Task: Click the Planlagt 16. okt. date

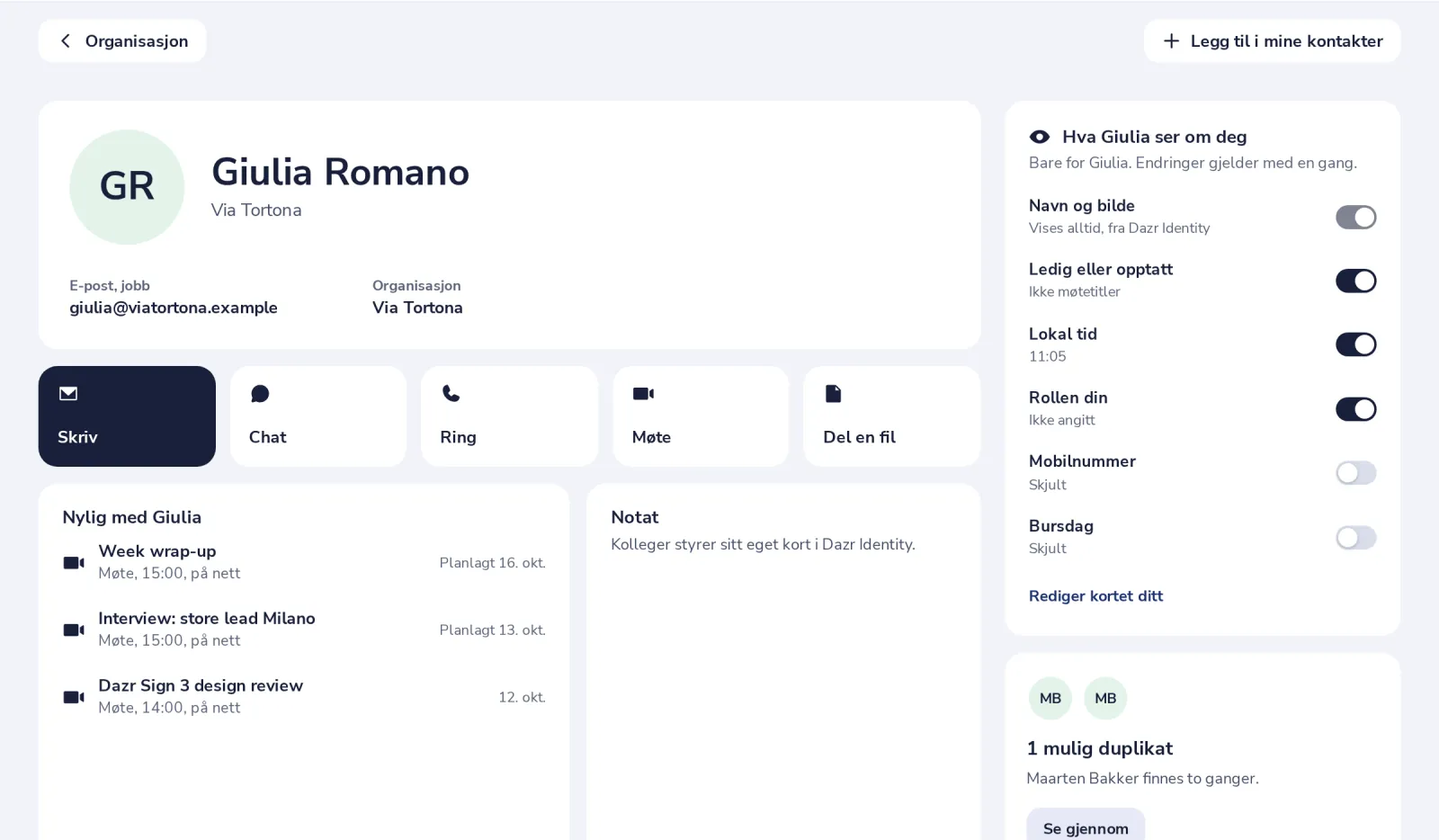Action: click(x=492, y=563)
